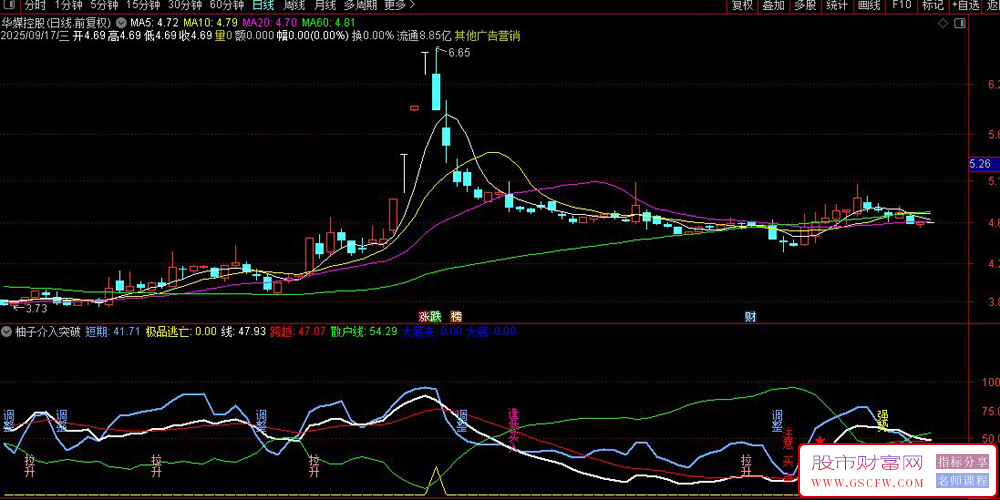Click the 涨跌 event marker
1000x500 pixels.
click(x=429, y=316)
